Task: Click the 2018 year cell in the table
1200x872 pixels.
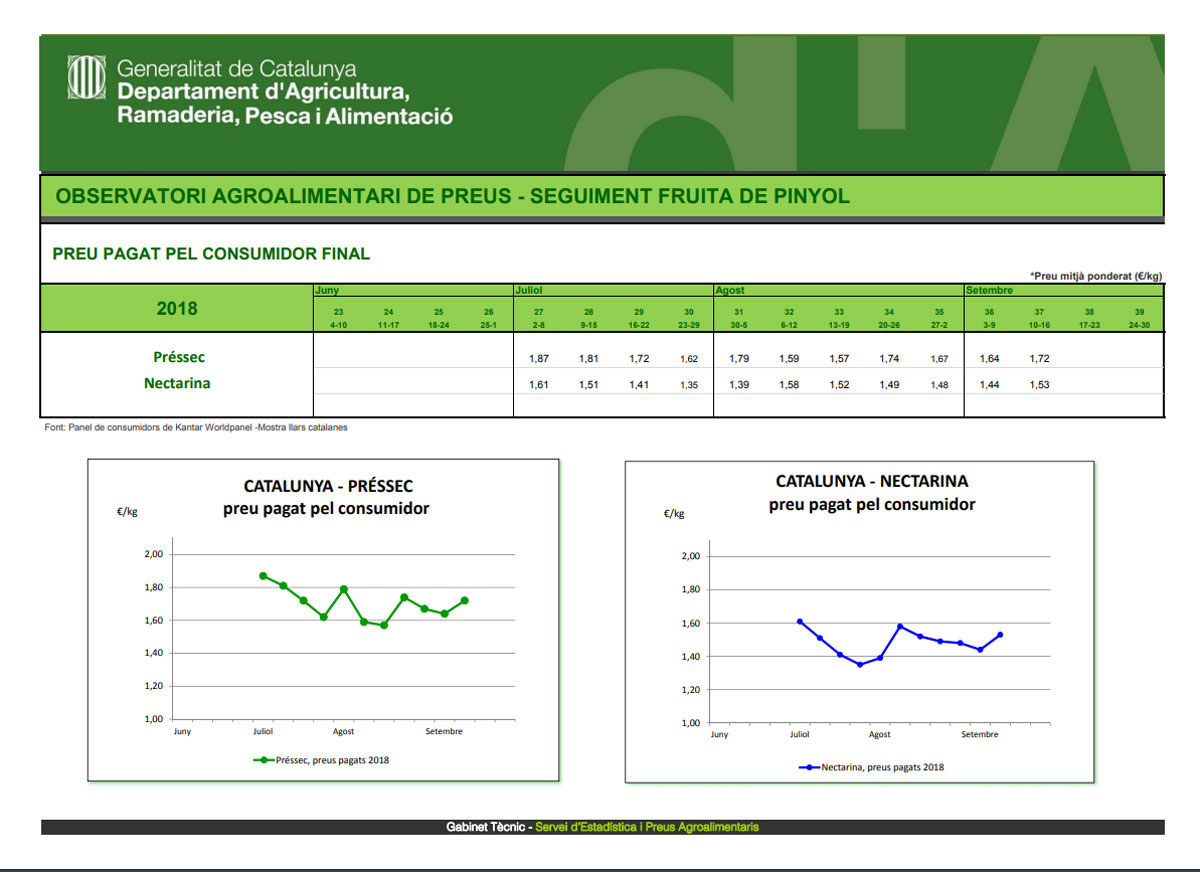Action: pos(177,309)
